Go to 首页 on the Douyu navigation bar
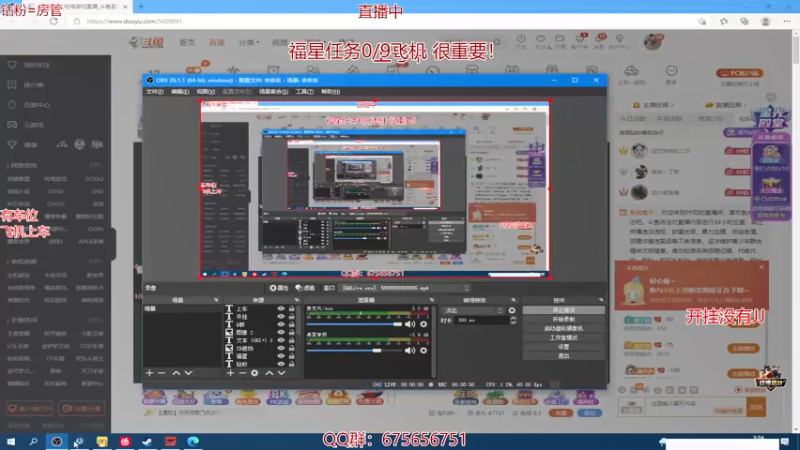The width and height of the screenshot is (800, 450). click(187, 42)
